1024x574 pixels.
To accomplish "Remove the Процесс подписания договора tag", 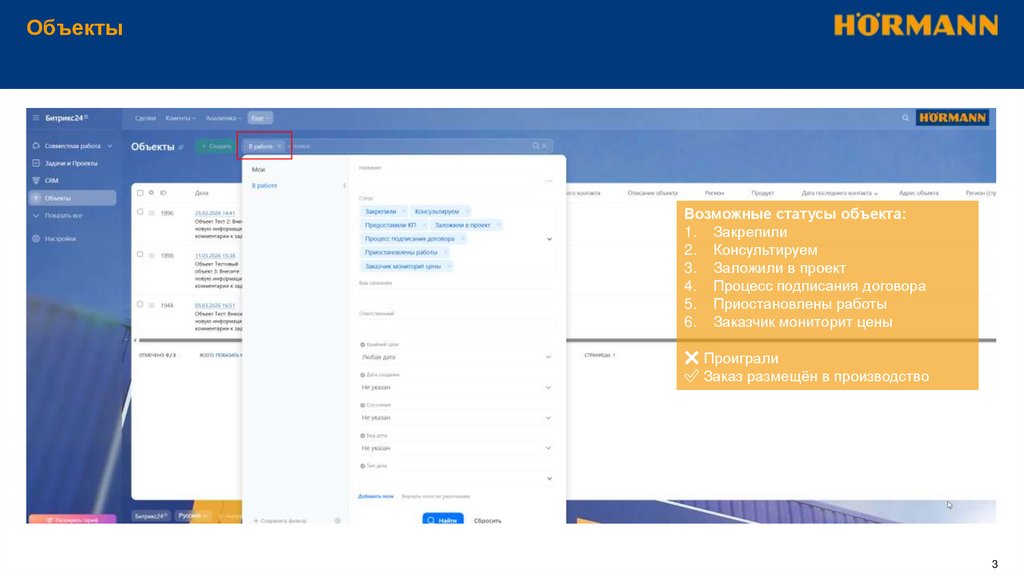I will pos(462,239).
